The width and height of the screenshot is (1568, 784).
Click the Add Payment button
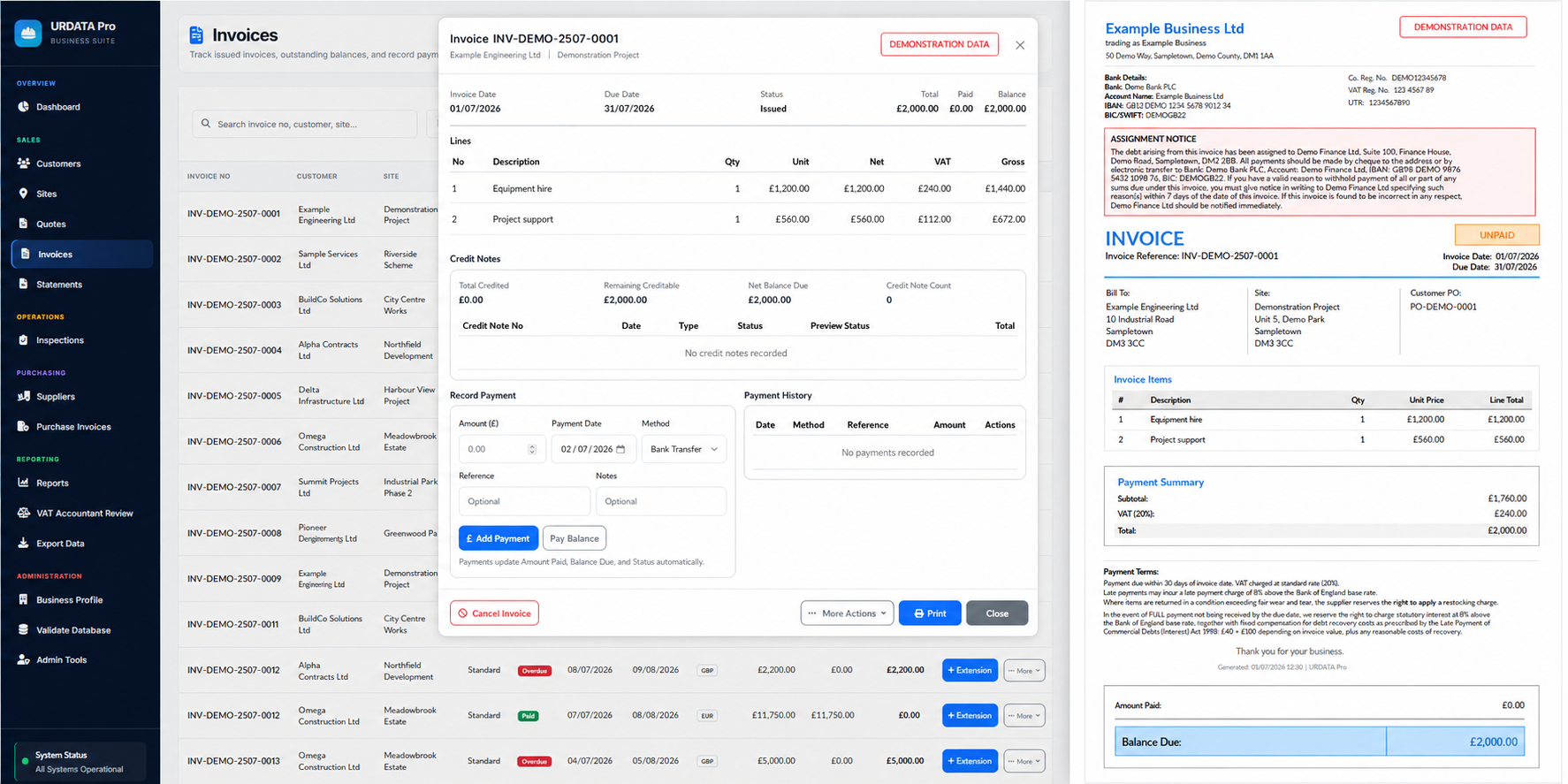coord(498,538)
